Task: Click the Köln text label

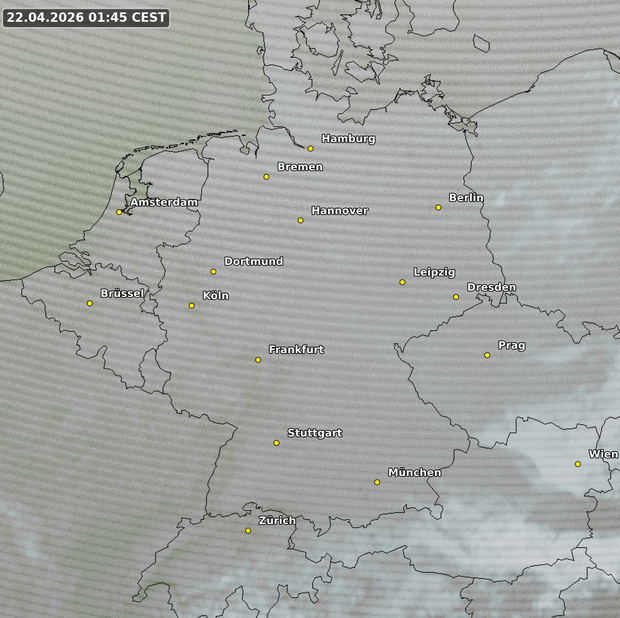Action: point(215,296)
